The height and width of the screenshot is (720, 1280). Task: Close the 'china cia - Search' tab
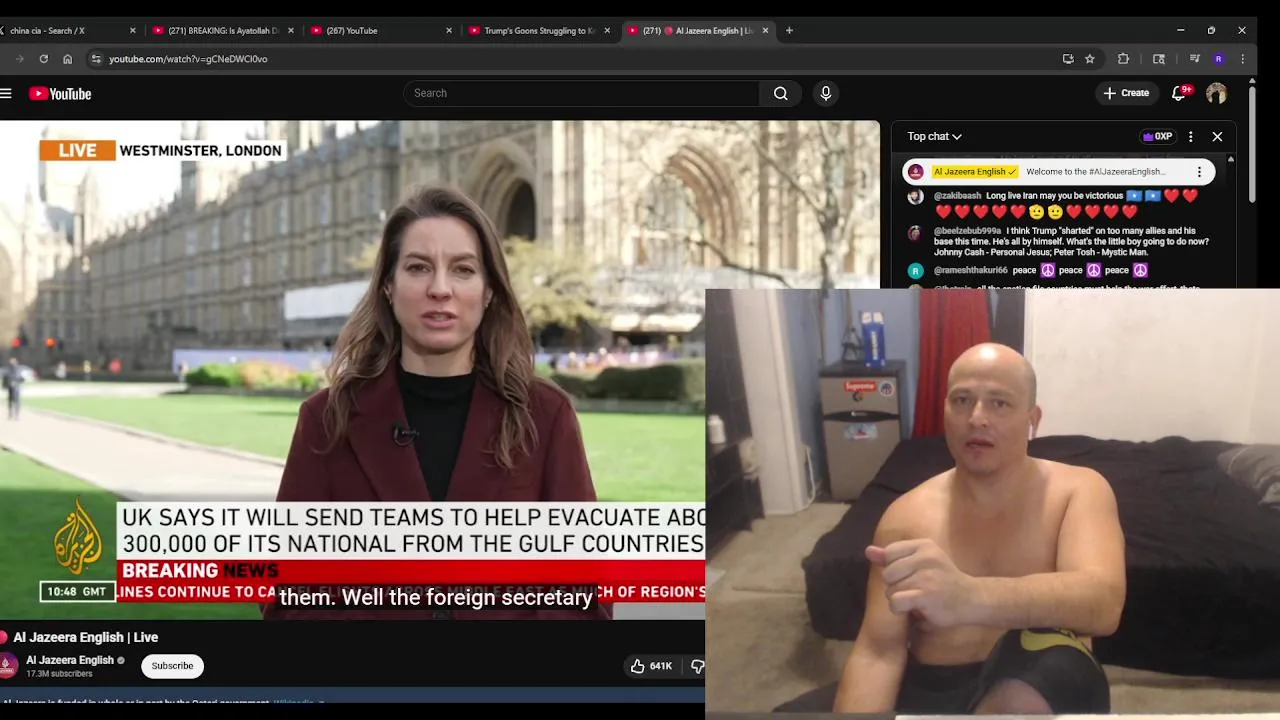[x=133, y=31]
